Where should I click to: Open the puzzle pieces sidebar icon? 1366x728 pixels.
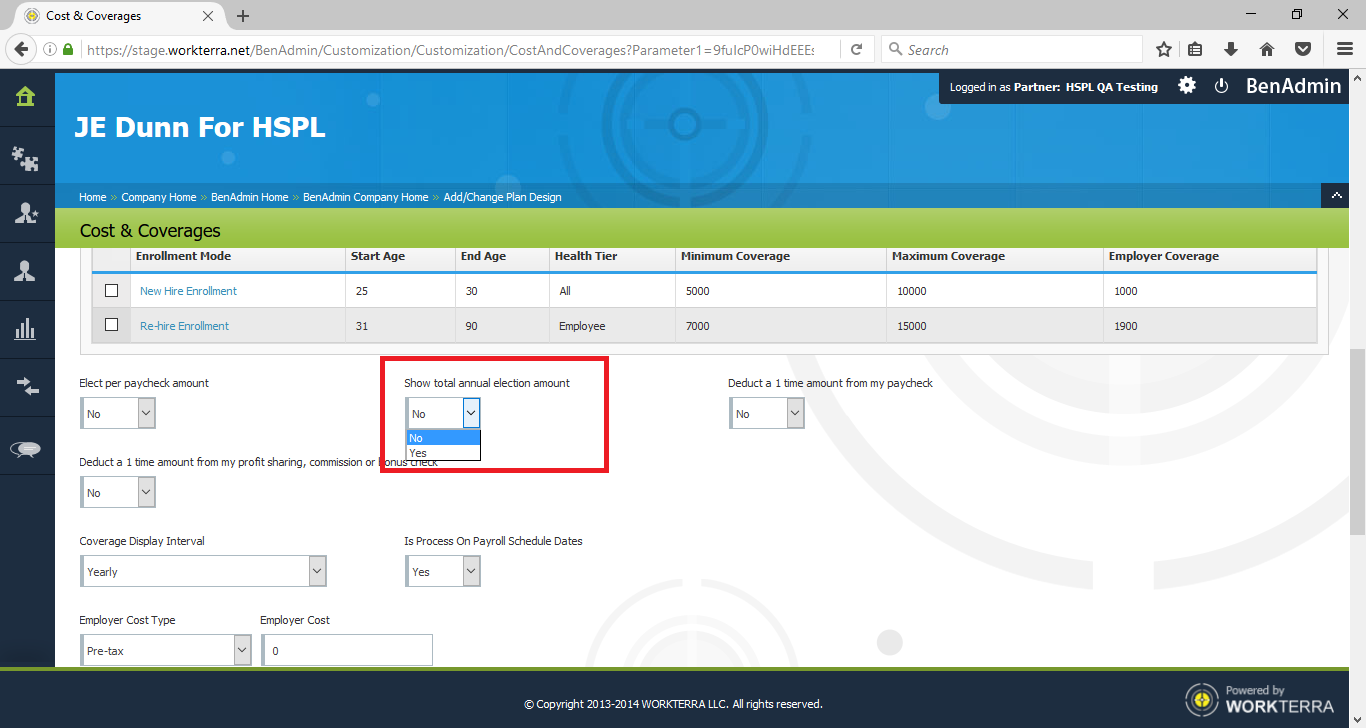(x=26, y=156)
